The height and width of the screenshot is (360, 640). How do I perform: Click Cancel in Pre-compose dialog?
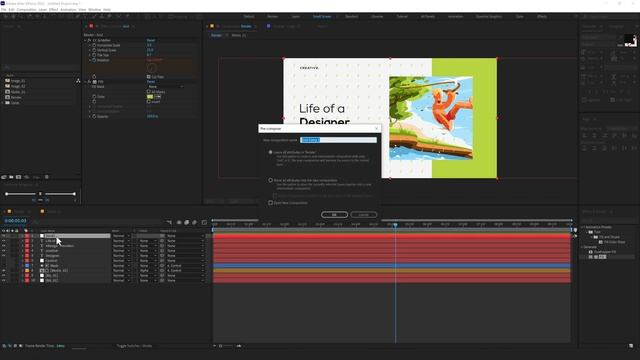363,214
